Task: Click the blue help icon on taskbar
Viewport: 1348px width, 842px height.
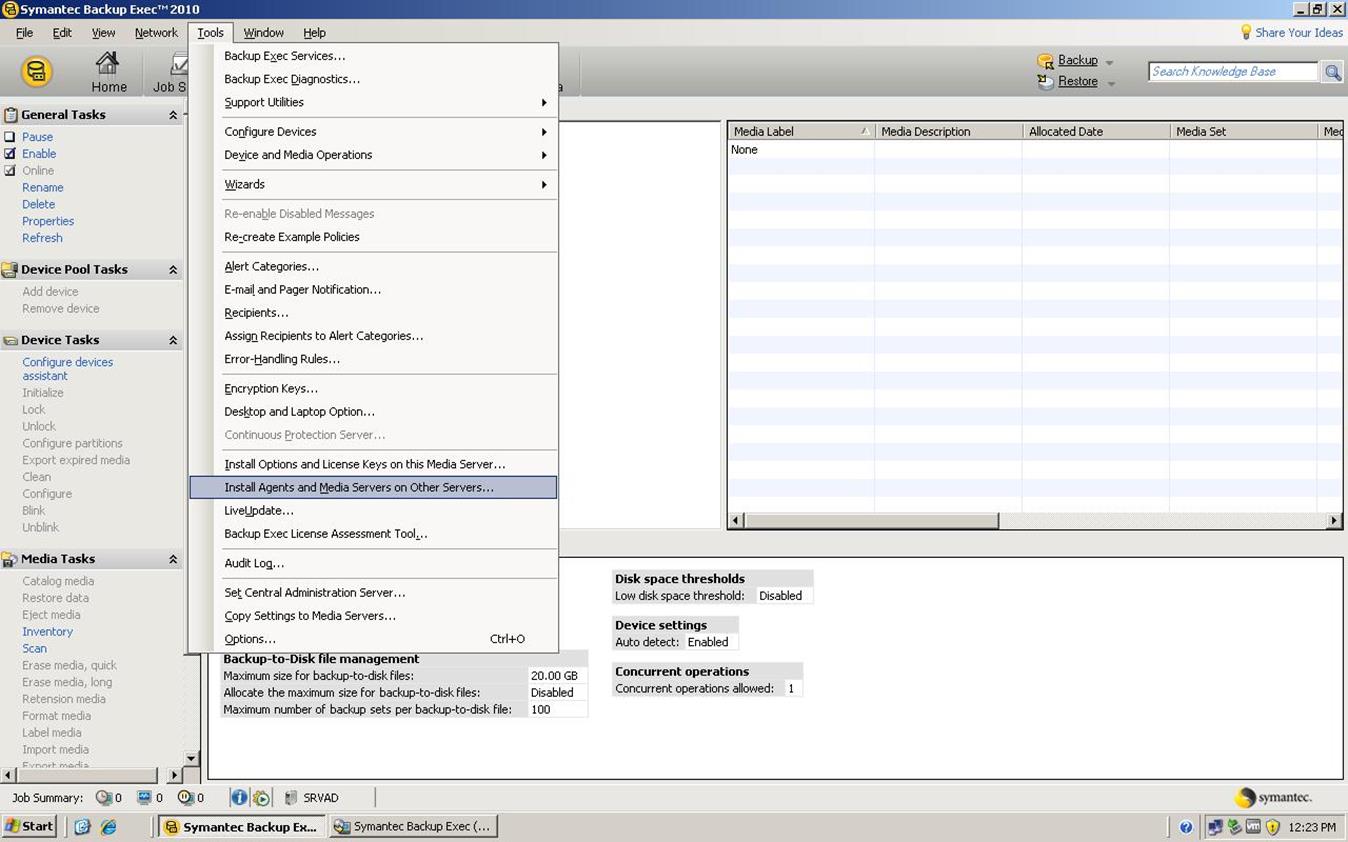Action: click(1186, 827)
